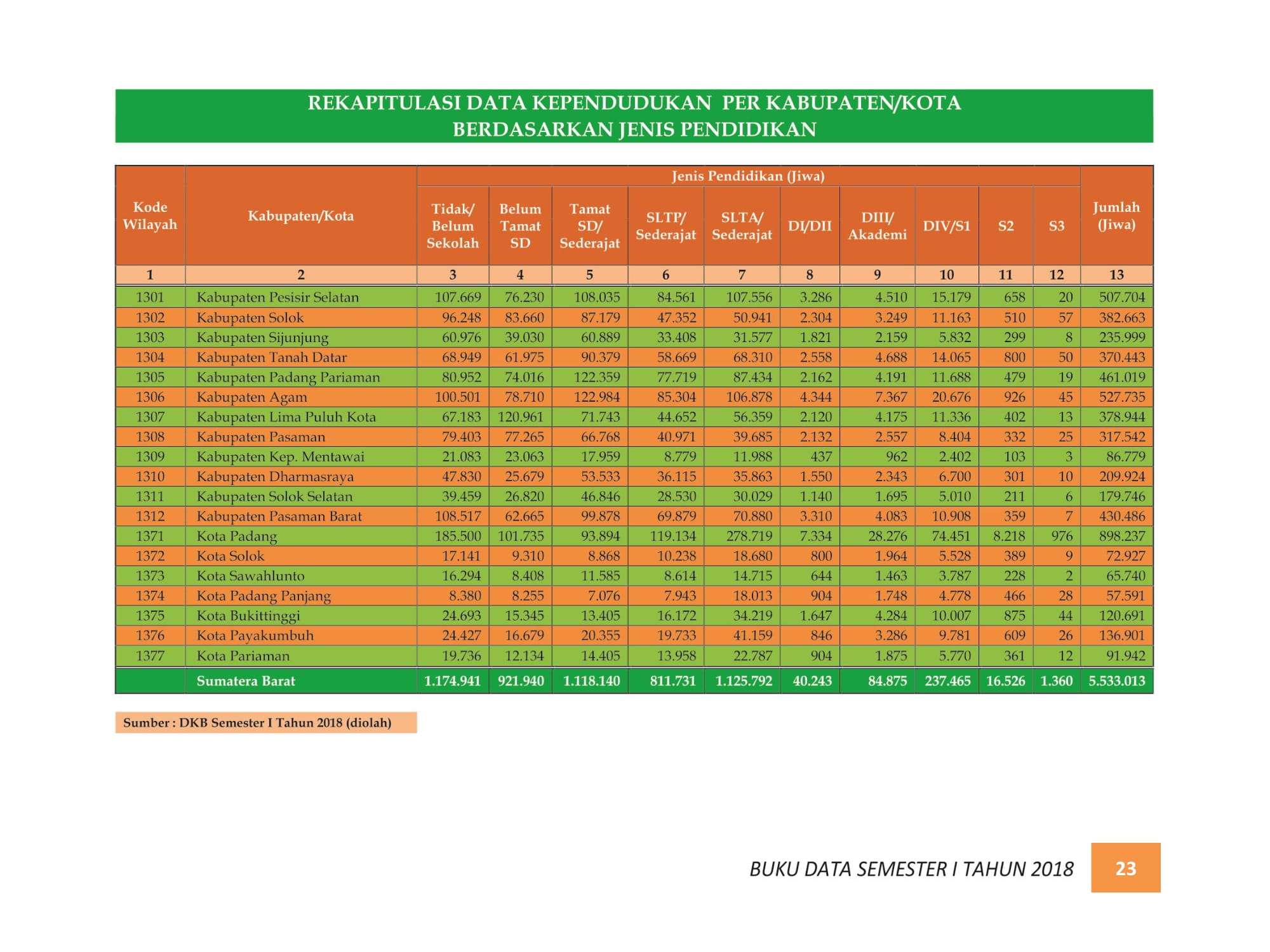The width and height of the screenshot is (1270, 952).
Task: Select the cell 'Kabupaten Pasaman'
Action: (x=300, y=437)
